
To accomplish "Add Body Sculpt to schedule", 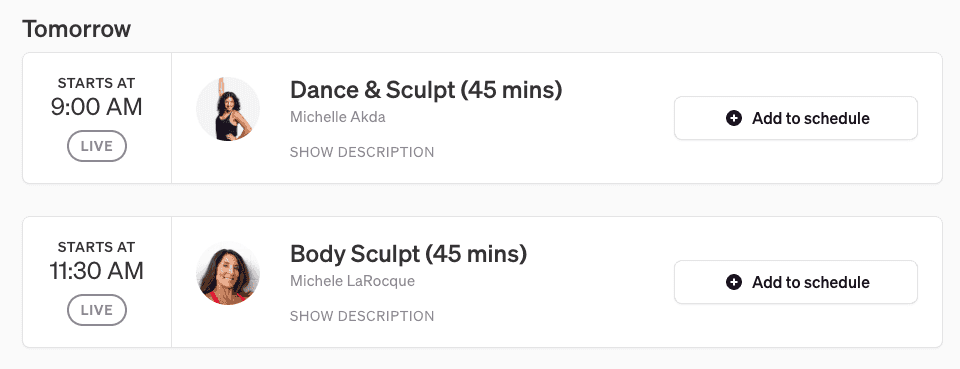I will 796,282.
